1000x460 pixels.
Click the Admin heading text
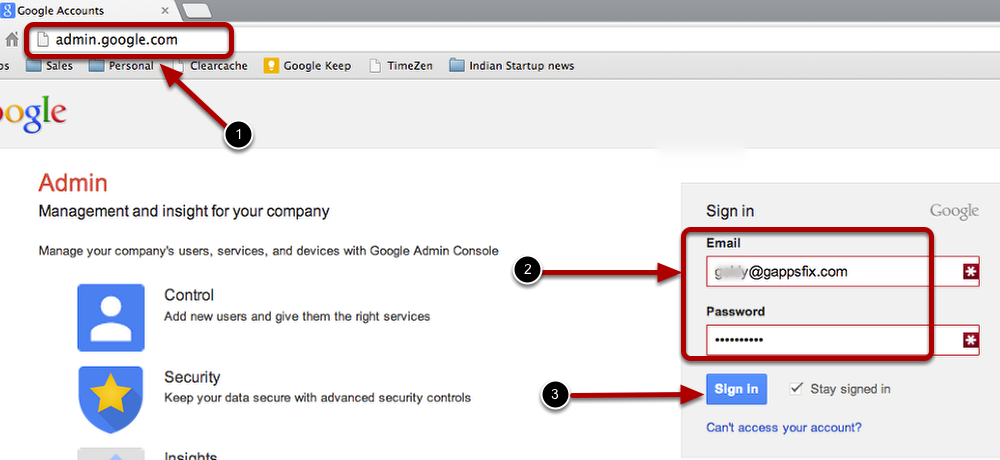click(x=73, y=184)
